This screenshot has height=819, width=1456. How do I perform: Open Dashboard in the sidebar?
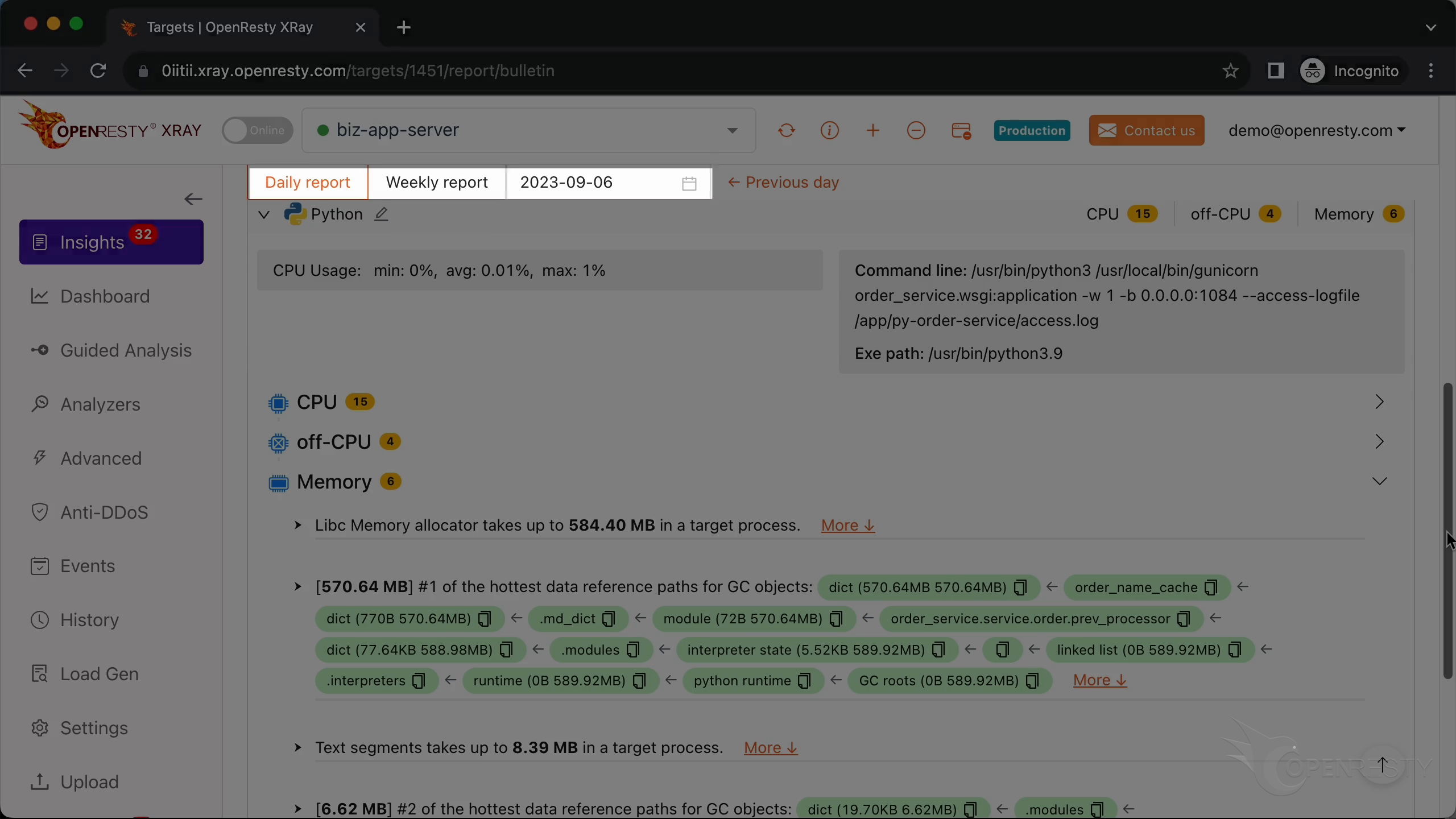click(x=91, y=296)
